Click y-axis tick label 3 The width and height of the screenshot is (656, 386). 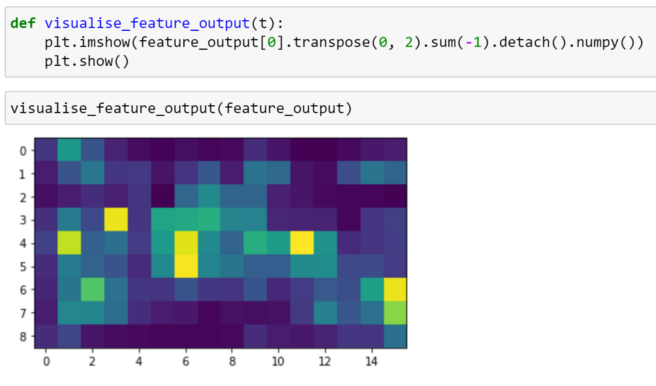pyautogui.click(x=23, y=220)
